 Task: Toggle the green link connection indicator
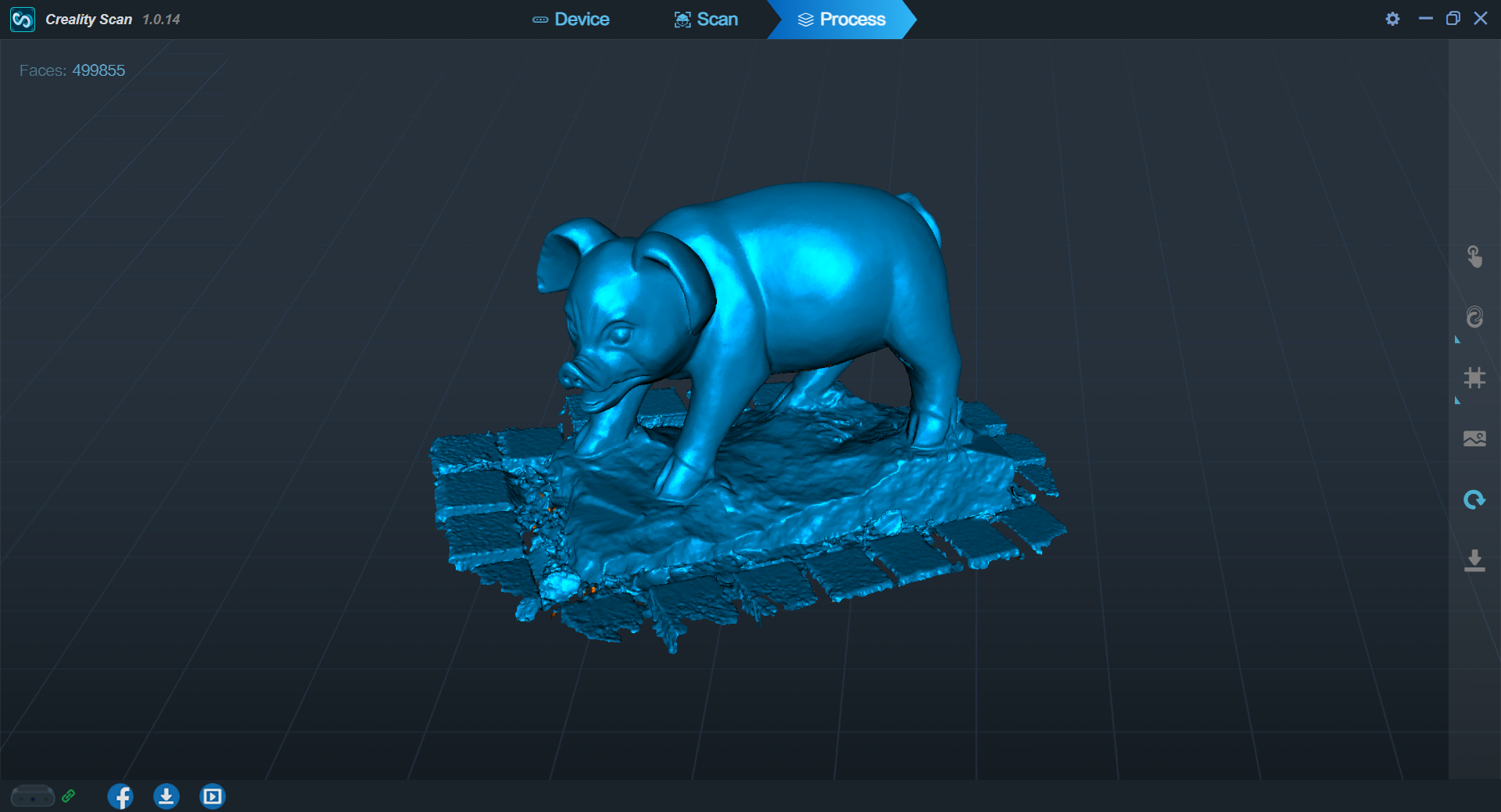point(70,796)
